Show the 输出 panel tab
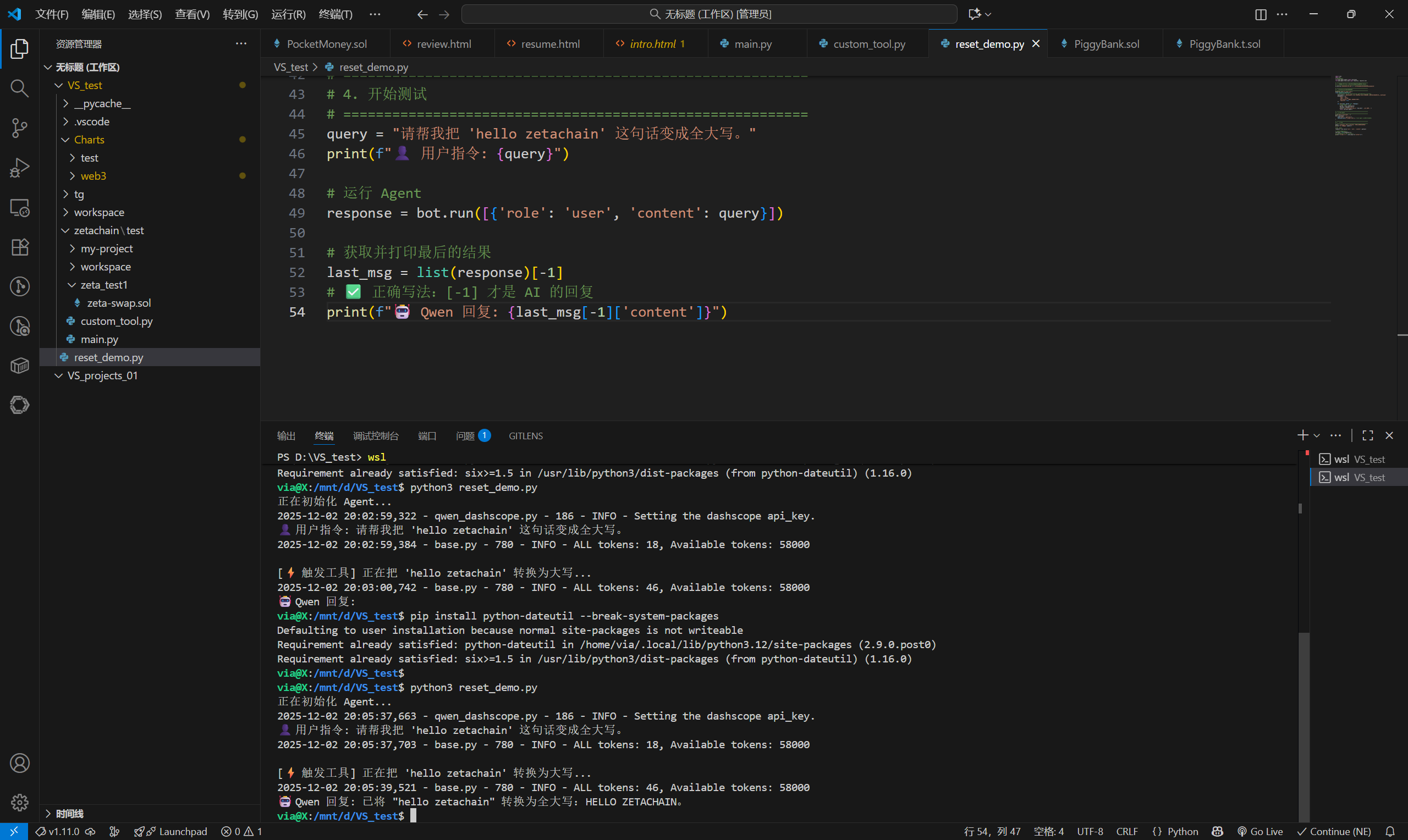Viewport: 1408px width, 840px height. click(x=286, y=436)
